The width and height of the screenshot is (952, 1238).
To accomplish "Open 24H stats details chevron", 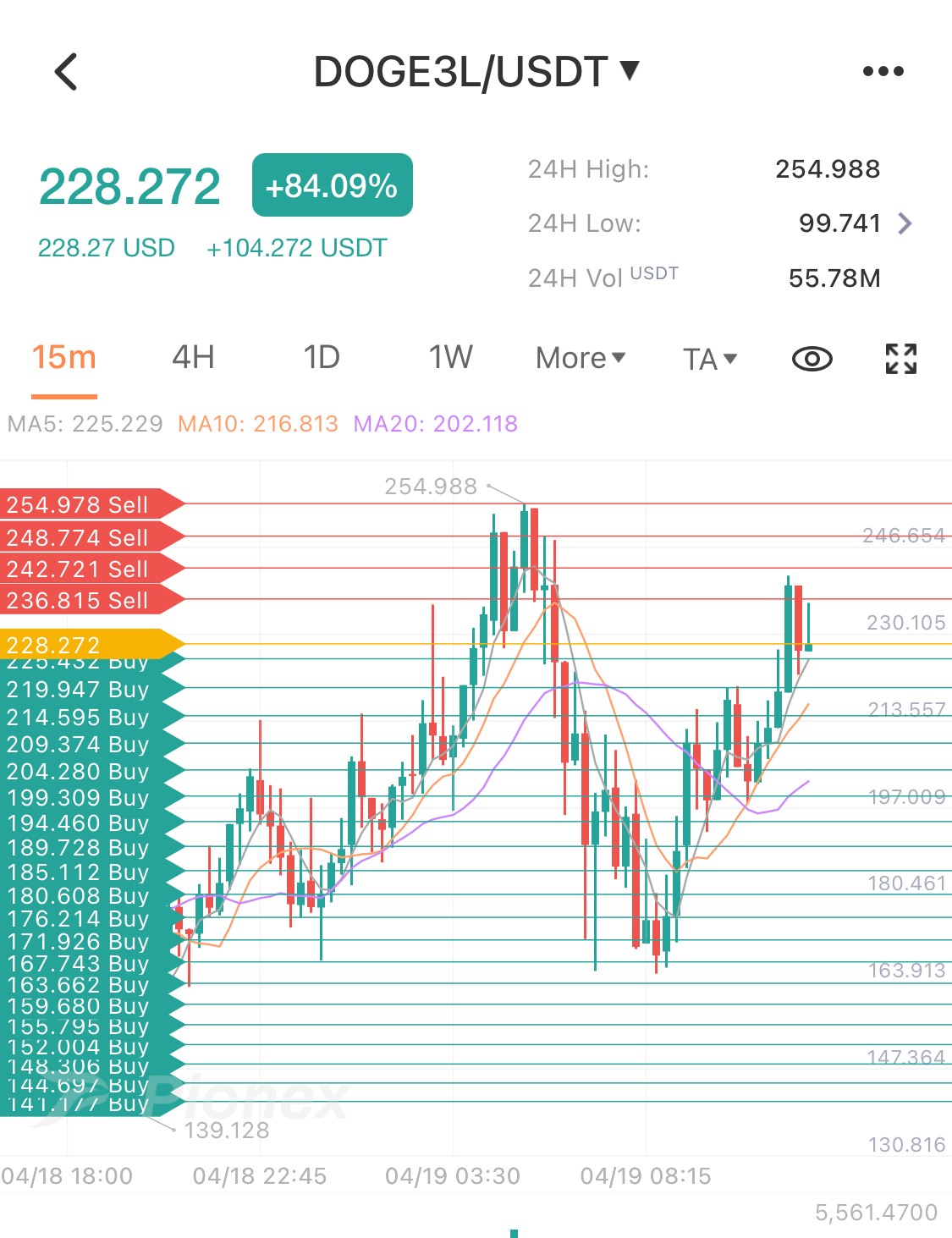I will 905,223.
